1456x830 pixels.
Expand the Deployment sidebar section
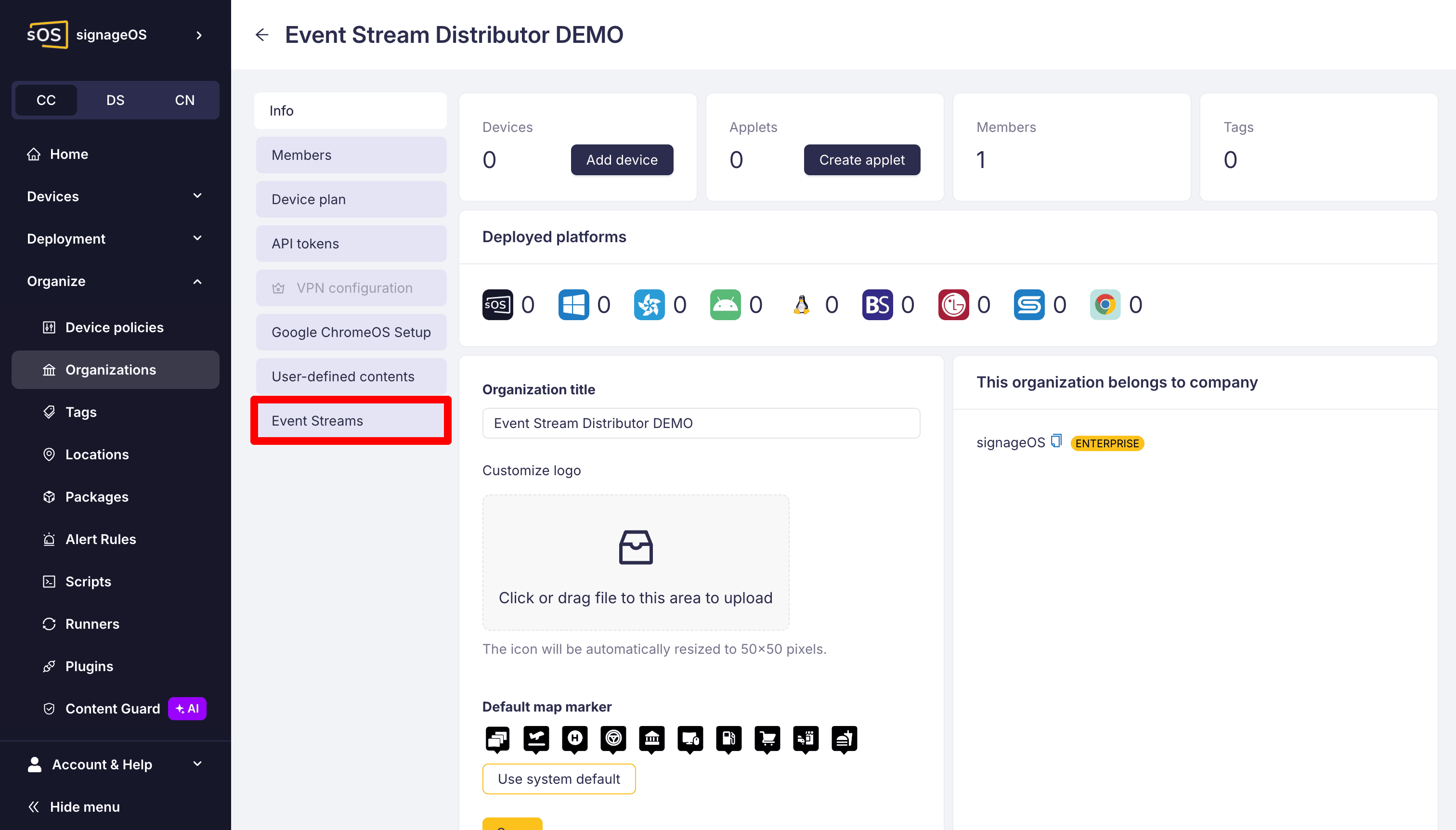(x=115, y=238)
